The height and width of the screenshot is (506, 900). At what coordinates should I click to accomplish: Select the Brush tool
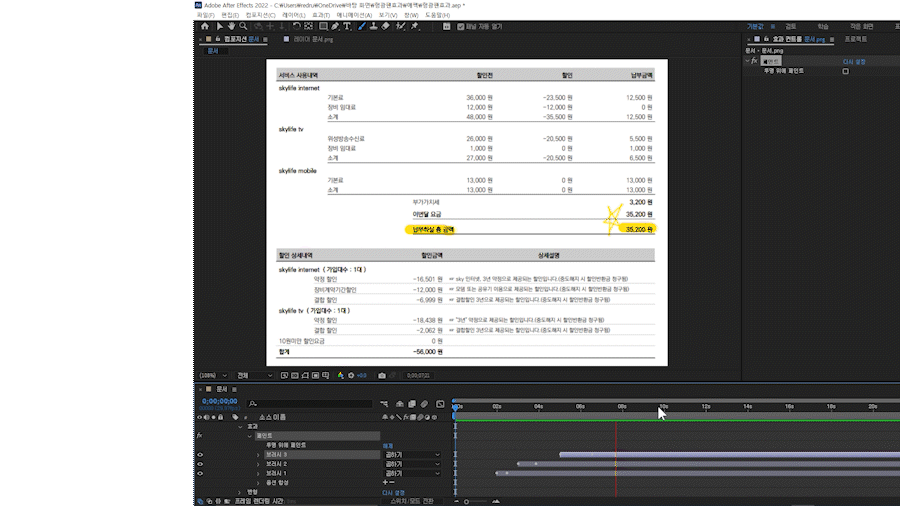coord(362,26)
